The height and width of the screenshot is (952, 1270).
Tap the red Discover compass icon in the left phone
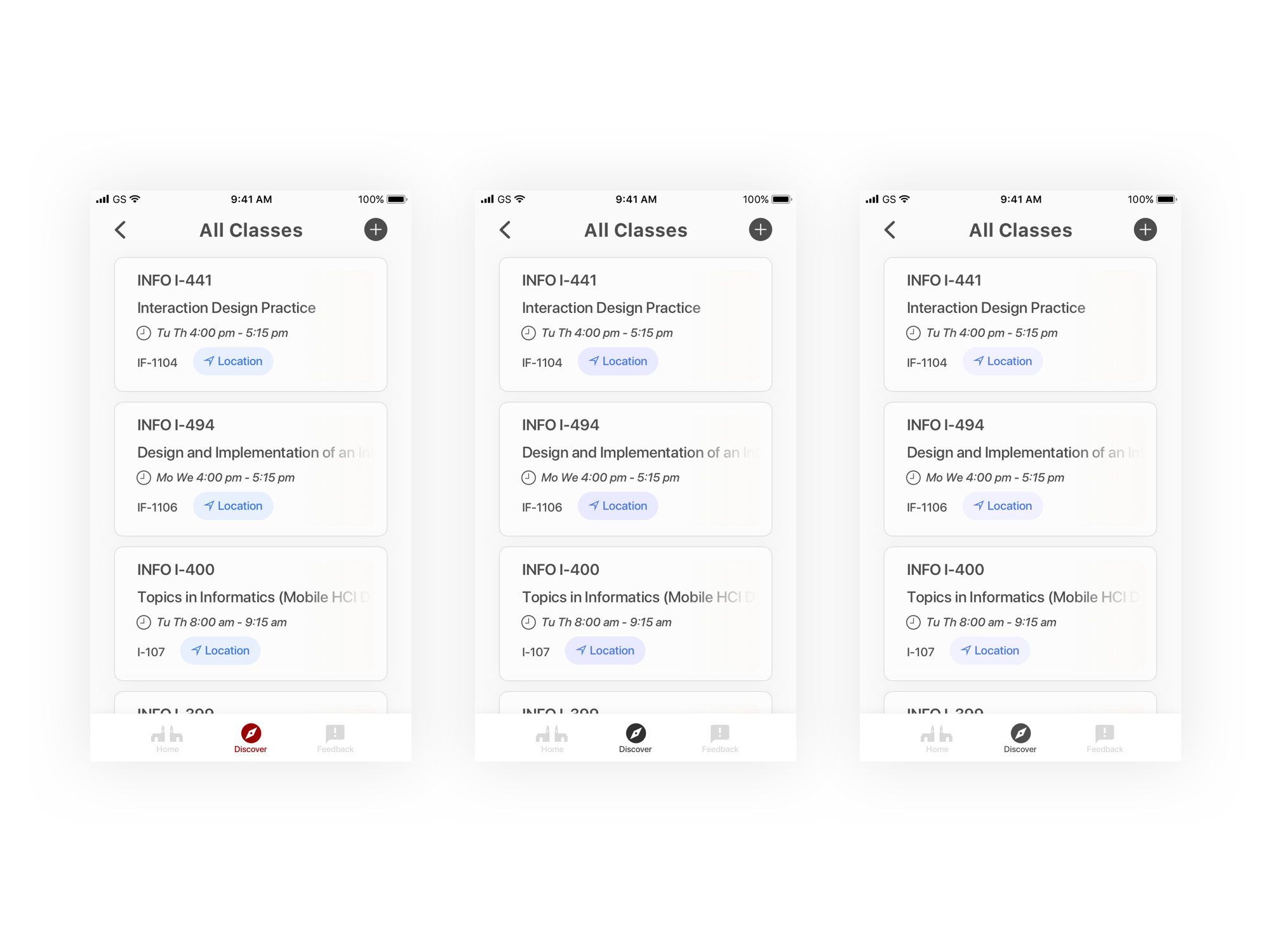(251, 733)
